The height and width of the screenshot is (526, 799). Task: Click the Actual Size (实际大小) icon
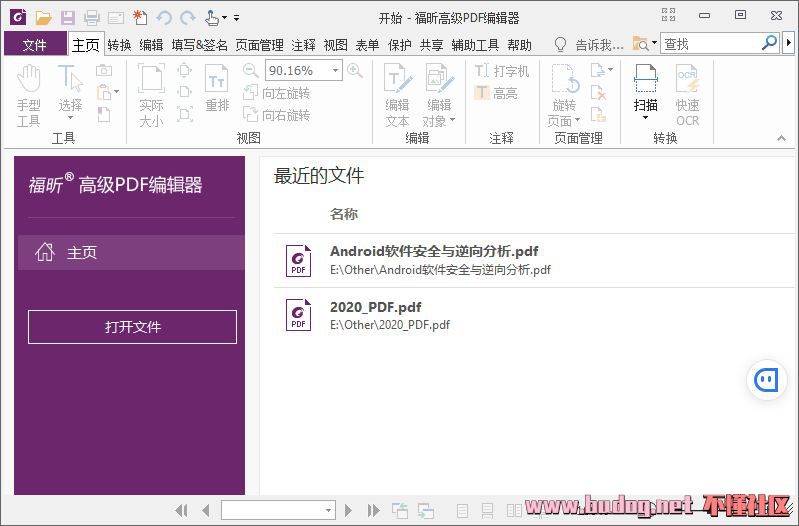(x=151, y=95)
